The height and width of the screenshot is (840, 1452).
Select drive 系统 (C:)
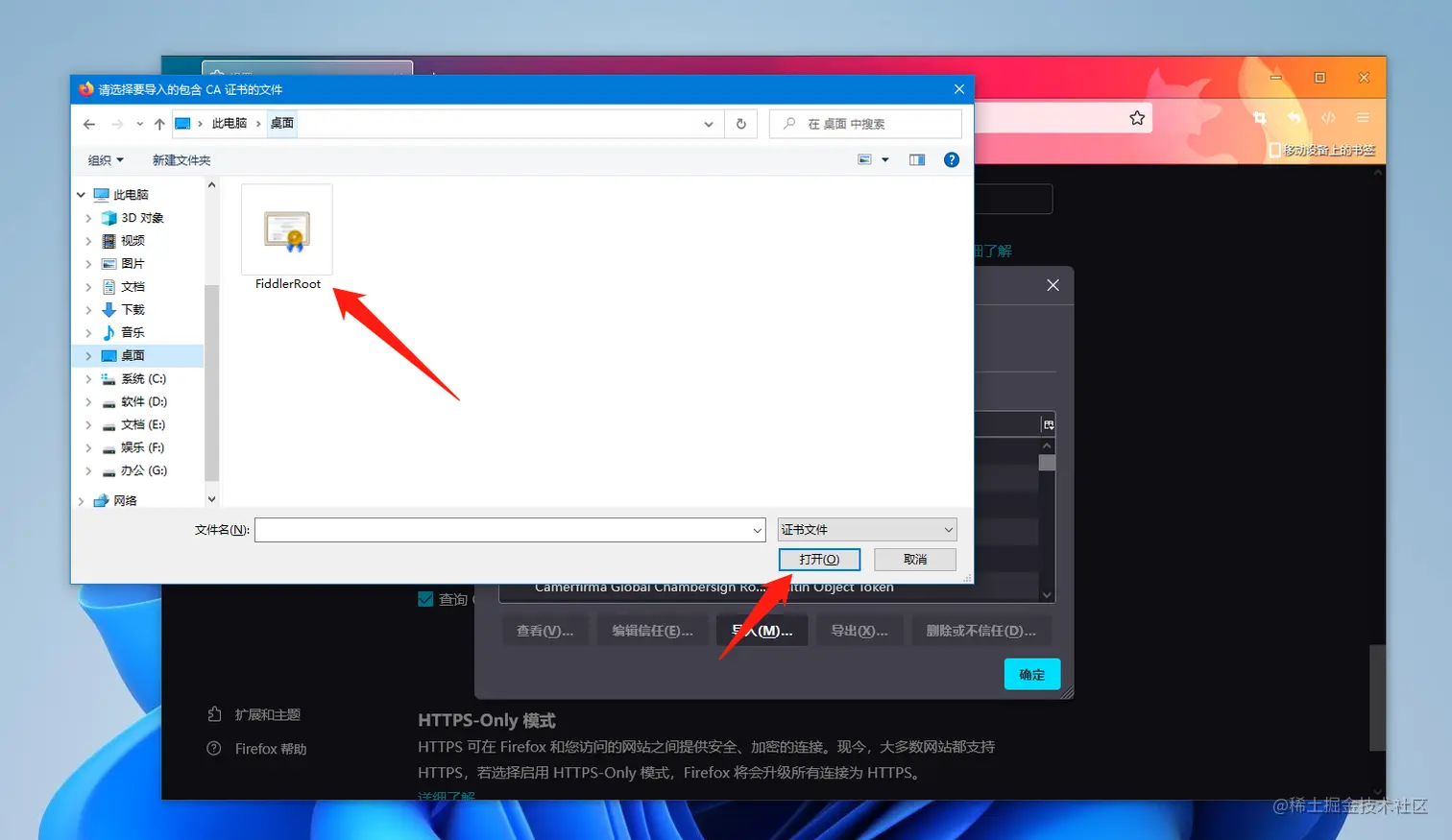click(x=143, y=379)
